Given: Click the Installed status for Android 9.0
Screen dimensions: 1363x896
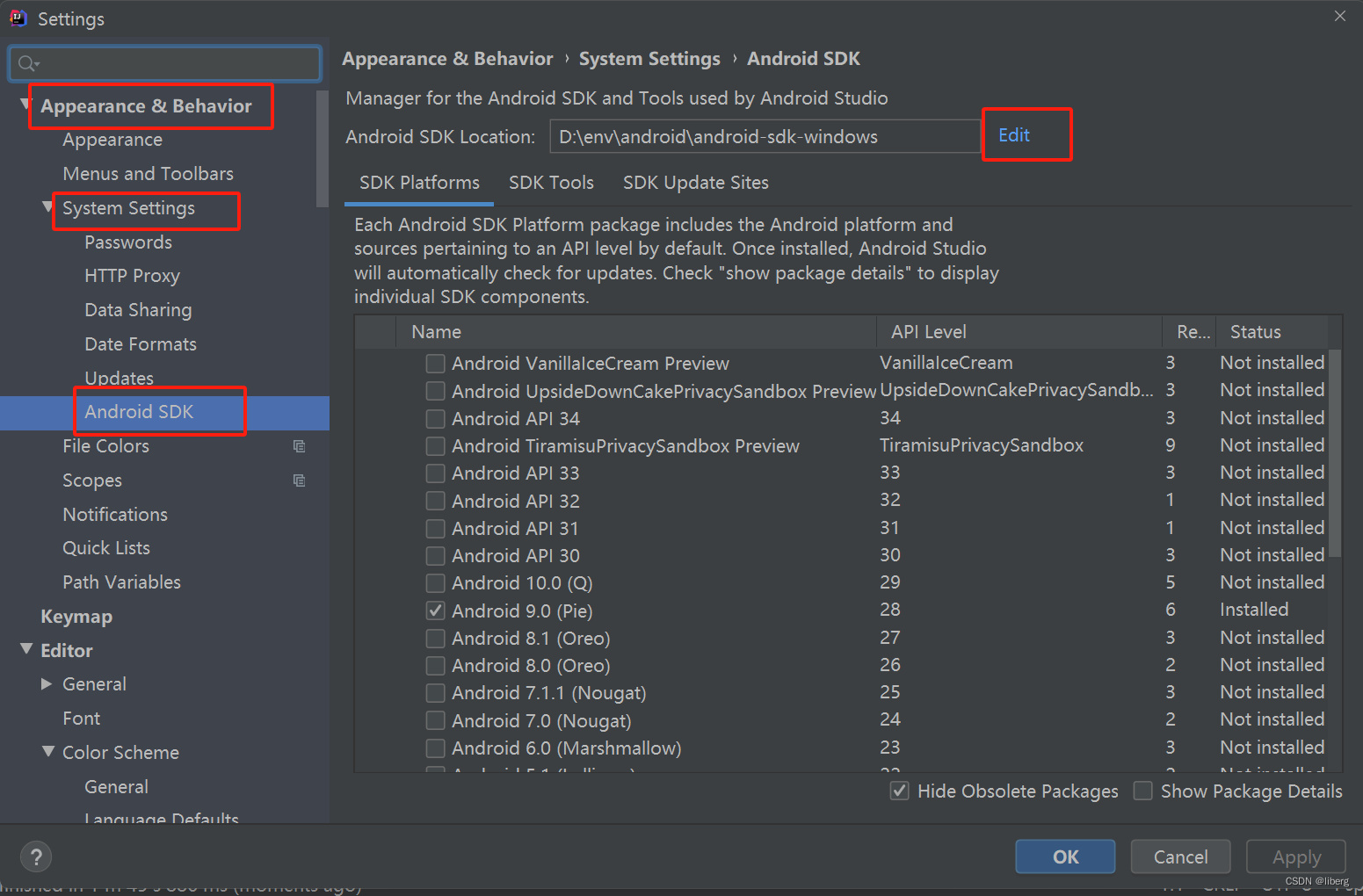Looking at the screenshot, I should [x=1254, y=610].
